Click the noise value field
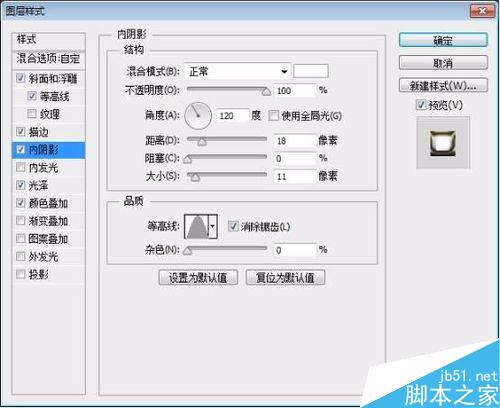Image resolution: width=500 pixels, height=408 pixels. [295, 250]
